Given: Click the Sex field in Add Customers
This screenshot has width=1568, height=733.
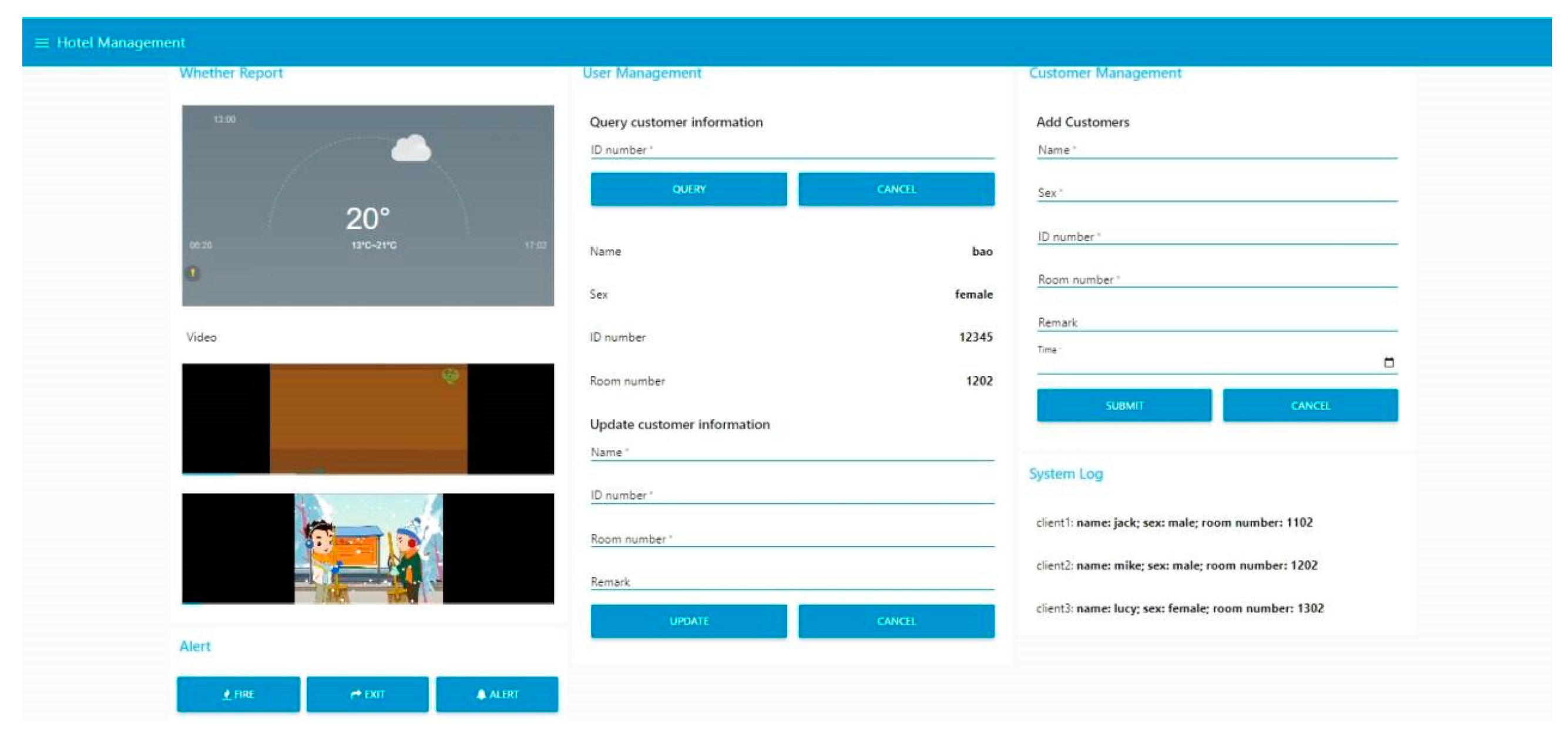Looking at the screenshot, I should 1217,193.
